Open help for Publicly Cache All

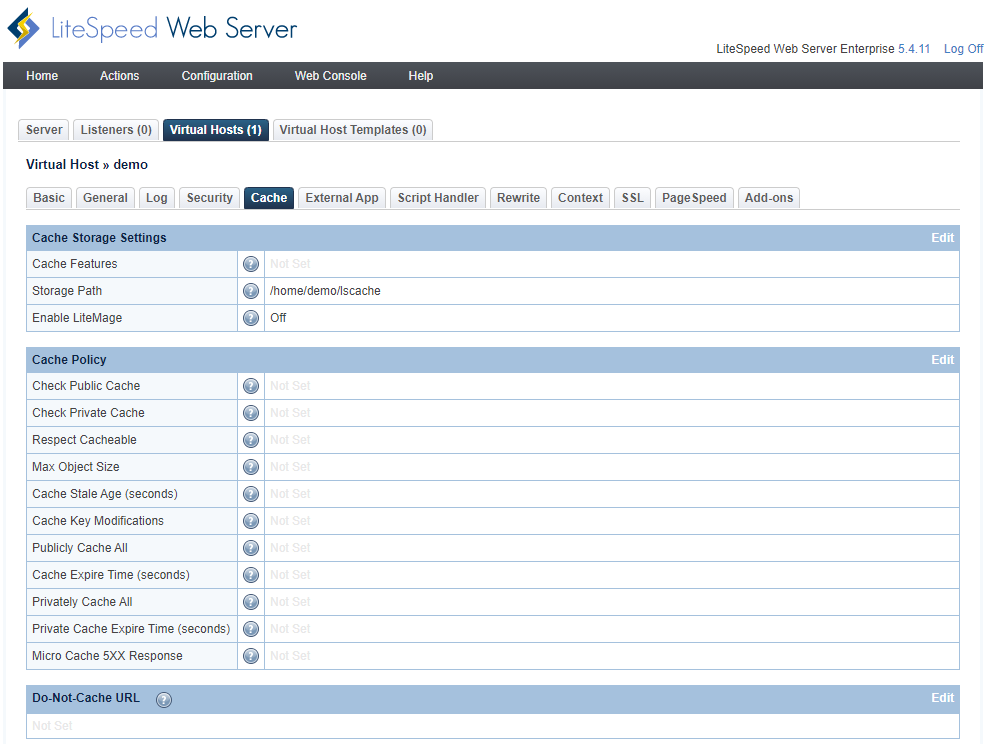pyautogui.click(x=251, y=549)
